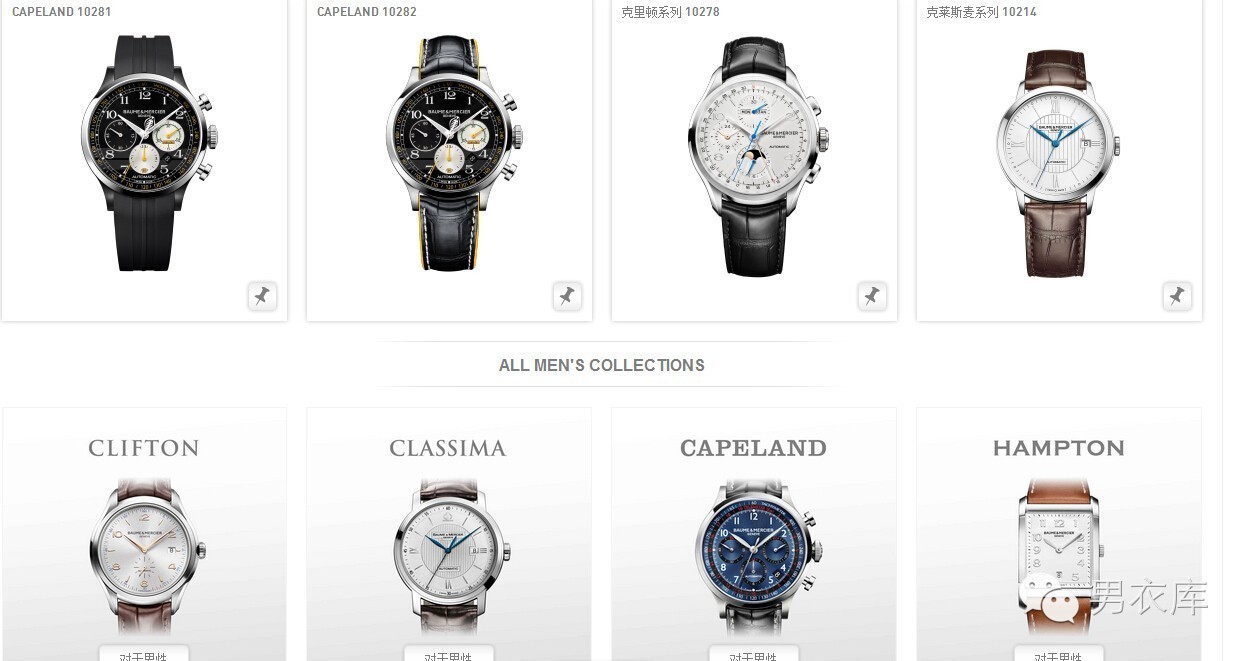Screen dimensions: 1251x661
Task: Click the pin icon for model 10214
Action: pyautogui.click(x=1177, y=296)
